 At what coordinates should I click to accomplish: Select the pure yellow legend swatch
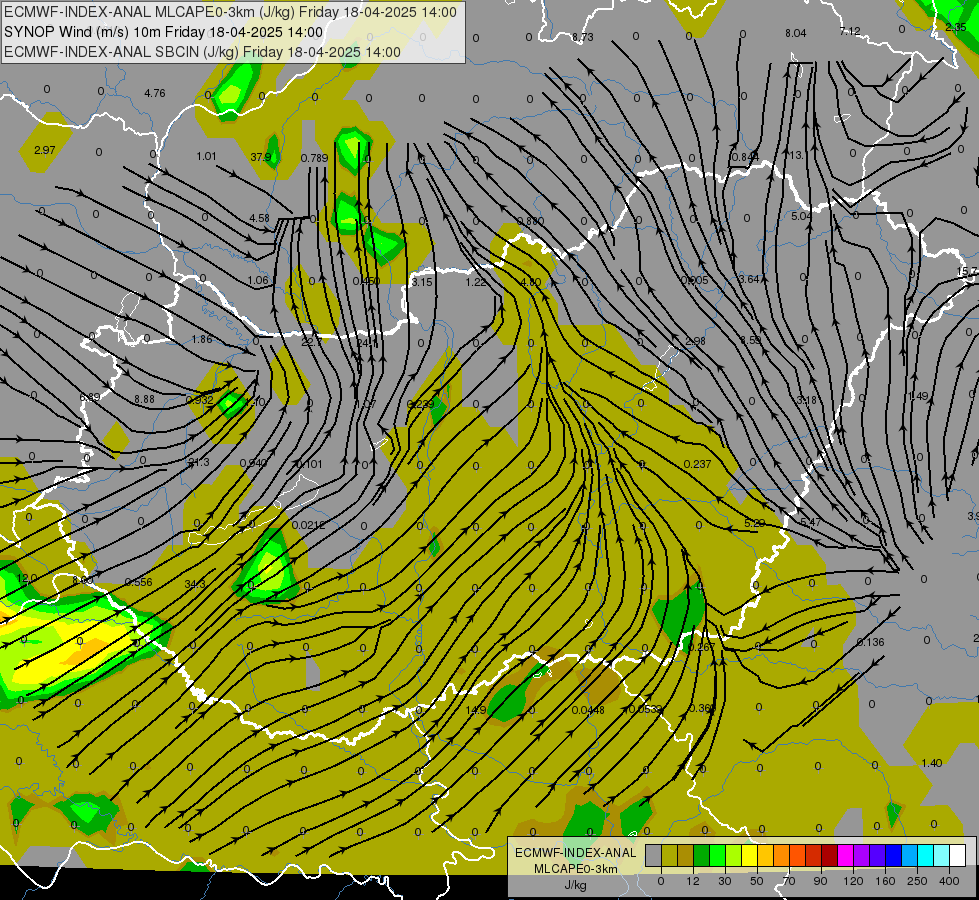(749, 855)
